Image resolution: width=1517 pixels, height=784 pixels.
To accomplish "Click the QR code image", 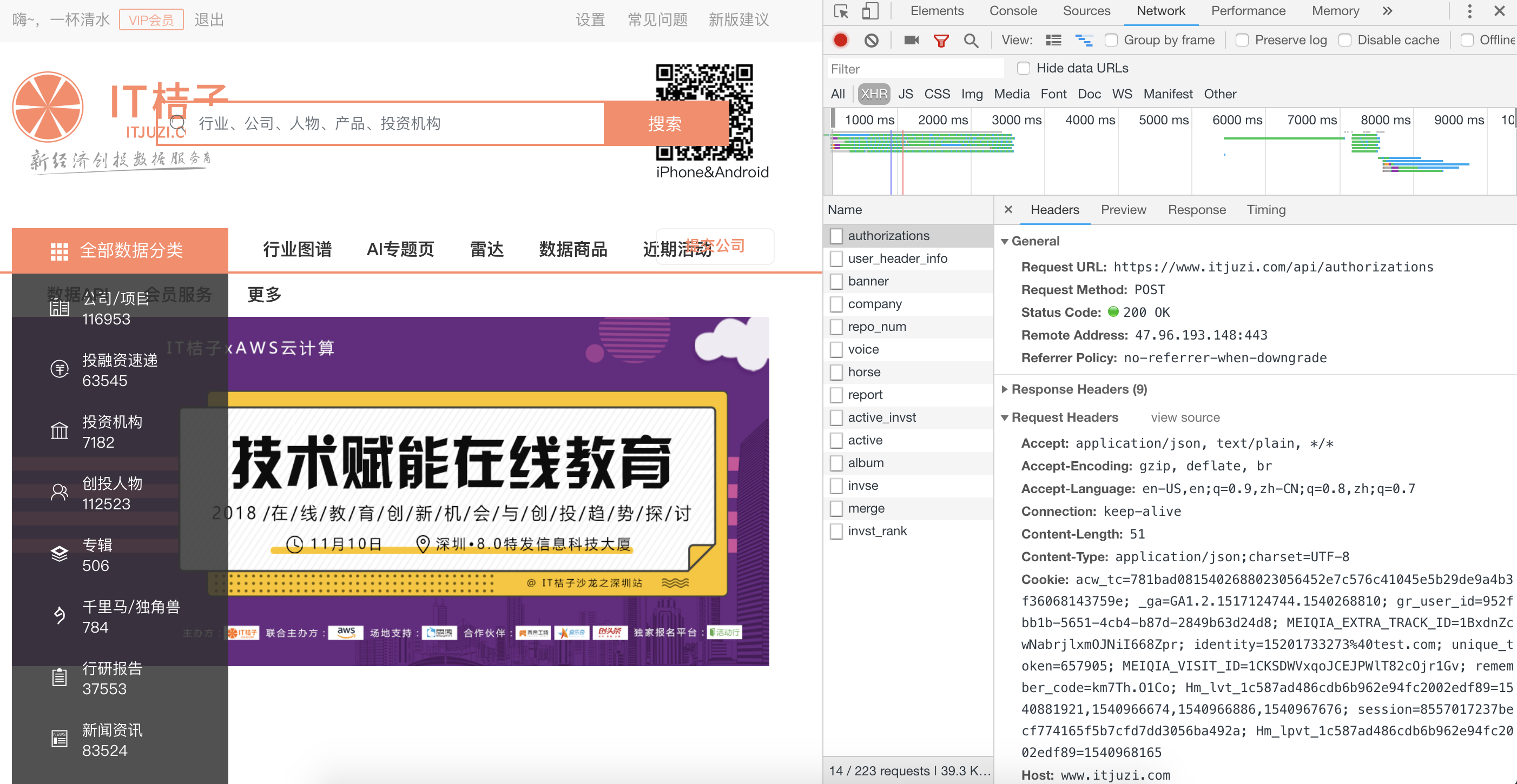I will pyautogui.click(x=704, y=112).
